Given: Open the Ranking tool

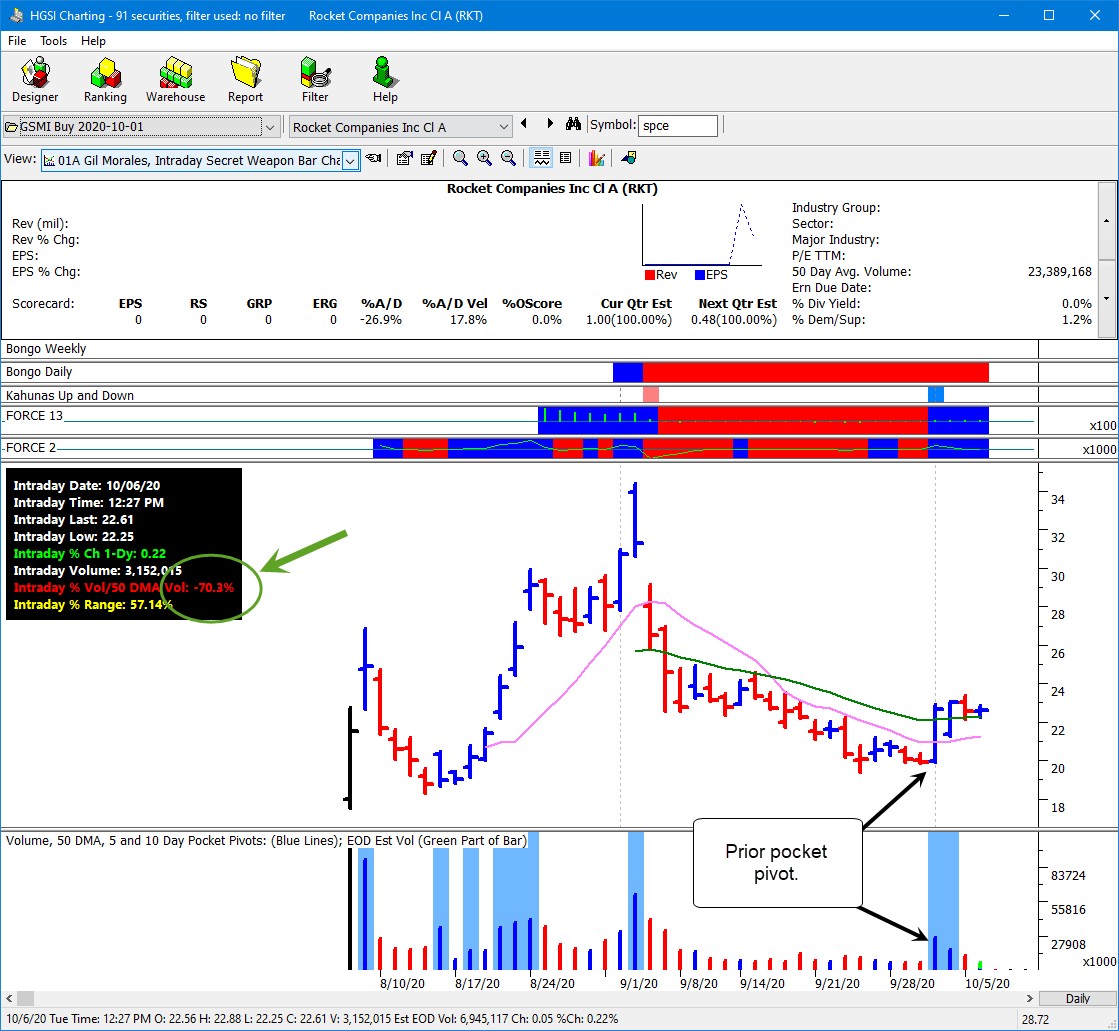Looking at the screenshot, I should coord(105,80).
